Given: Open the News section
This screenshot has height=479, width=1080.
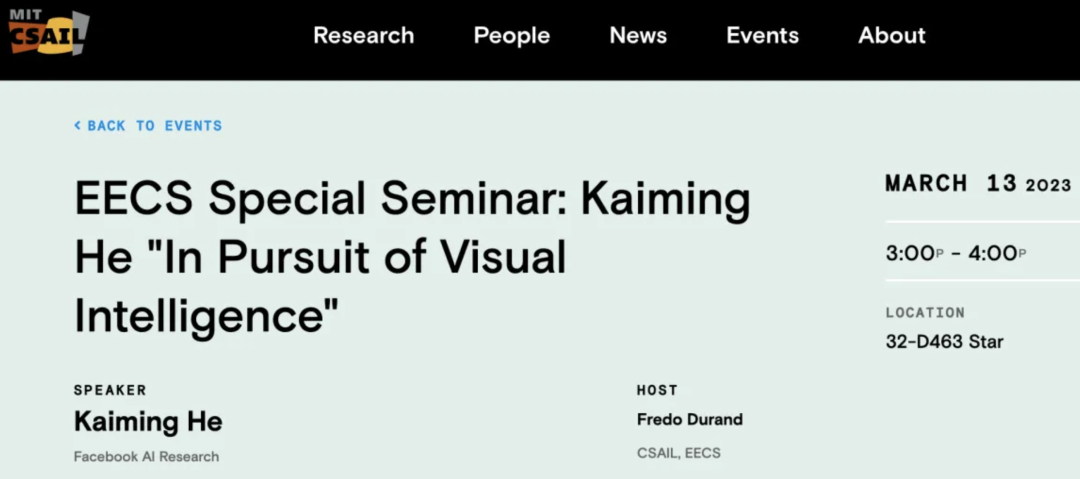Looking at the screenshot, I should (x=638, y=36).
